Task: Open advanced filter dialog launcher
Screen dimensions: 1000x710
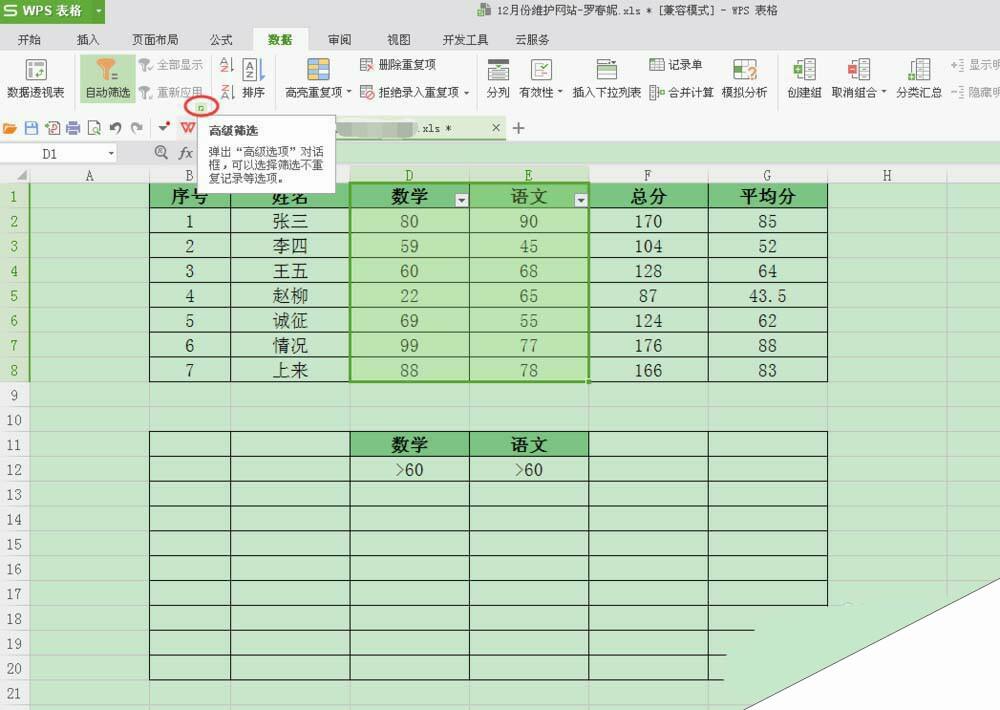Action: point(201,108)
